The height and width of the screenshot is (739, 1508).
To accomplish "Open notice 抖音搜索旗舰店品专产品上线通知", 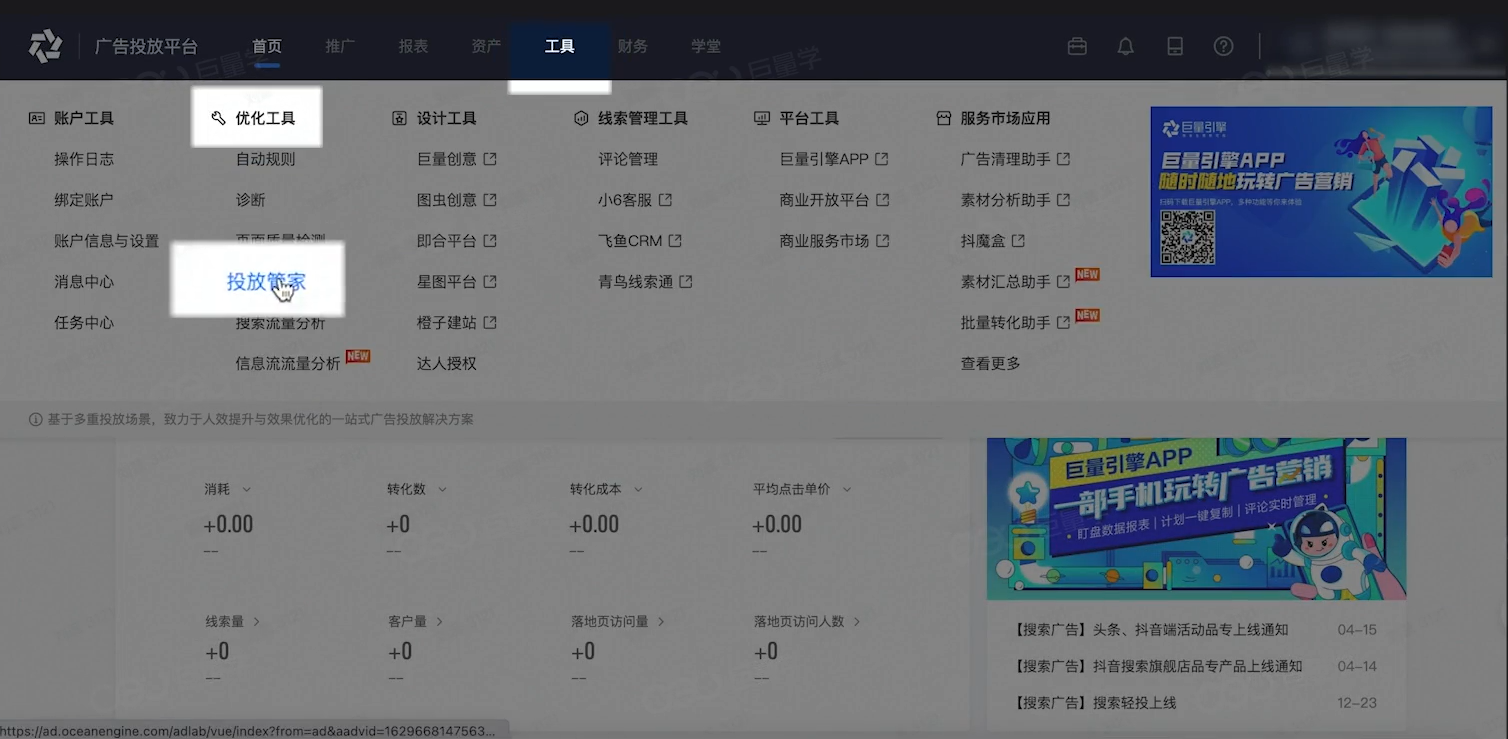I will 1158,666.
